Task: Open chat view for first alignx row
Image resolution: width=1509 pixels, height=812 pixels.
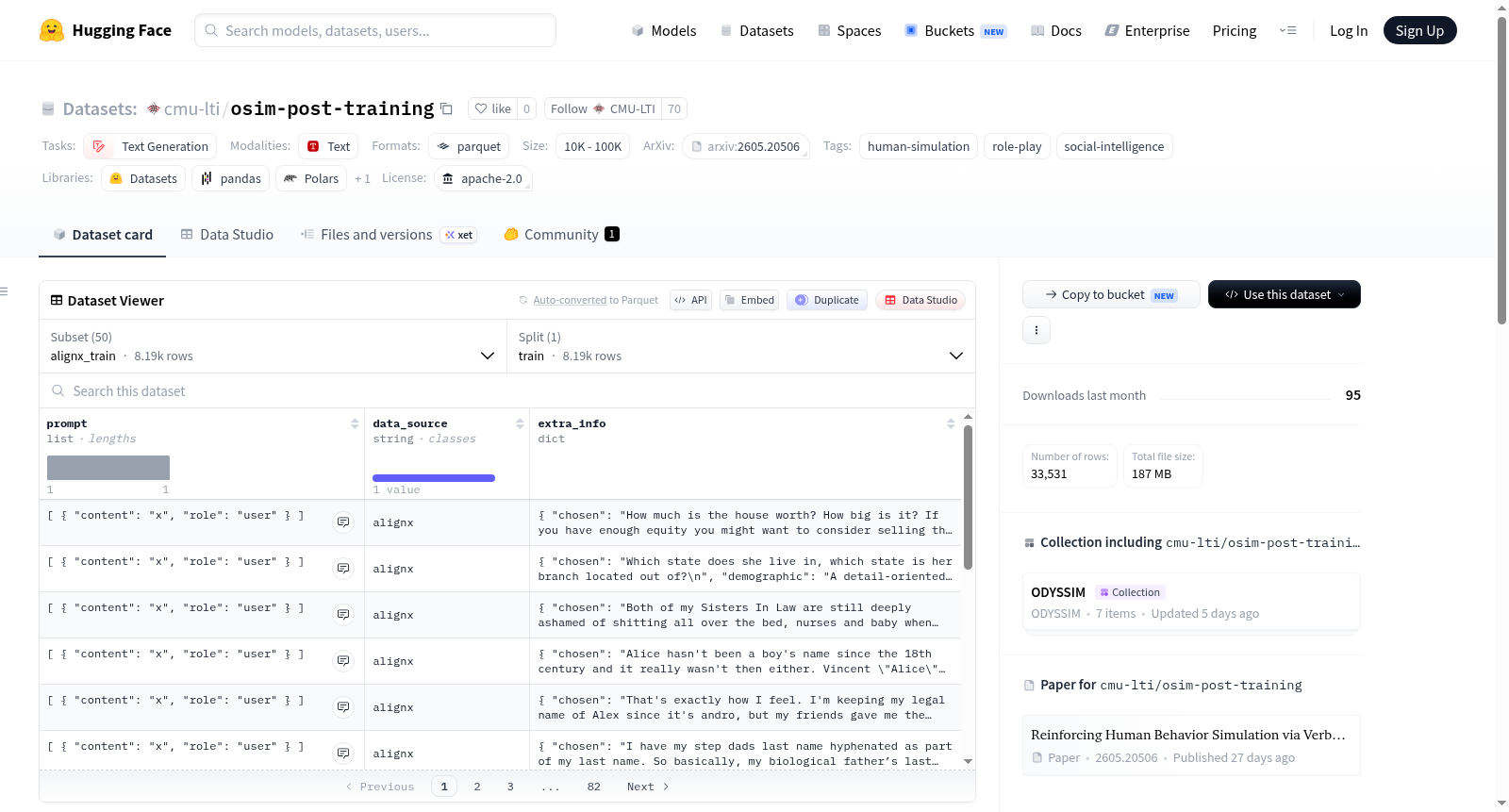Action: pyautogui.click(x=343, y=522)
